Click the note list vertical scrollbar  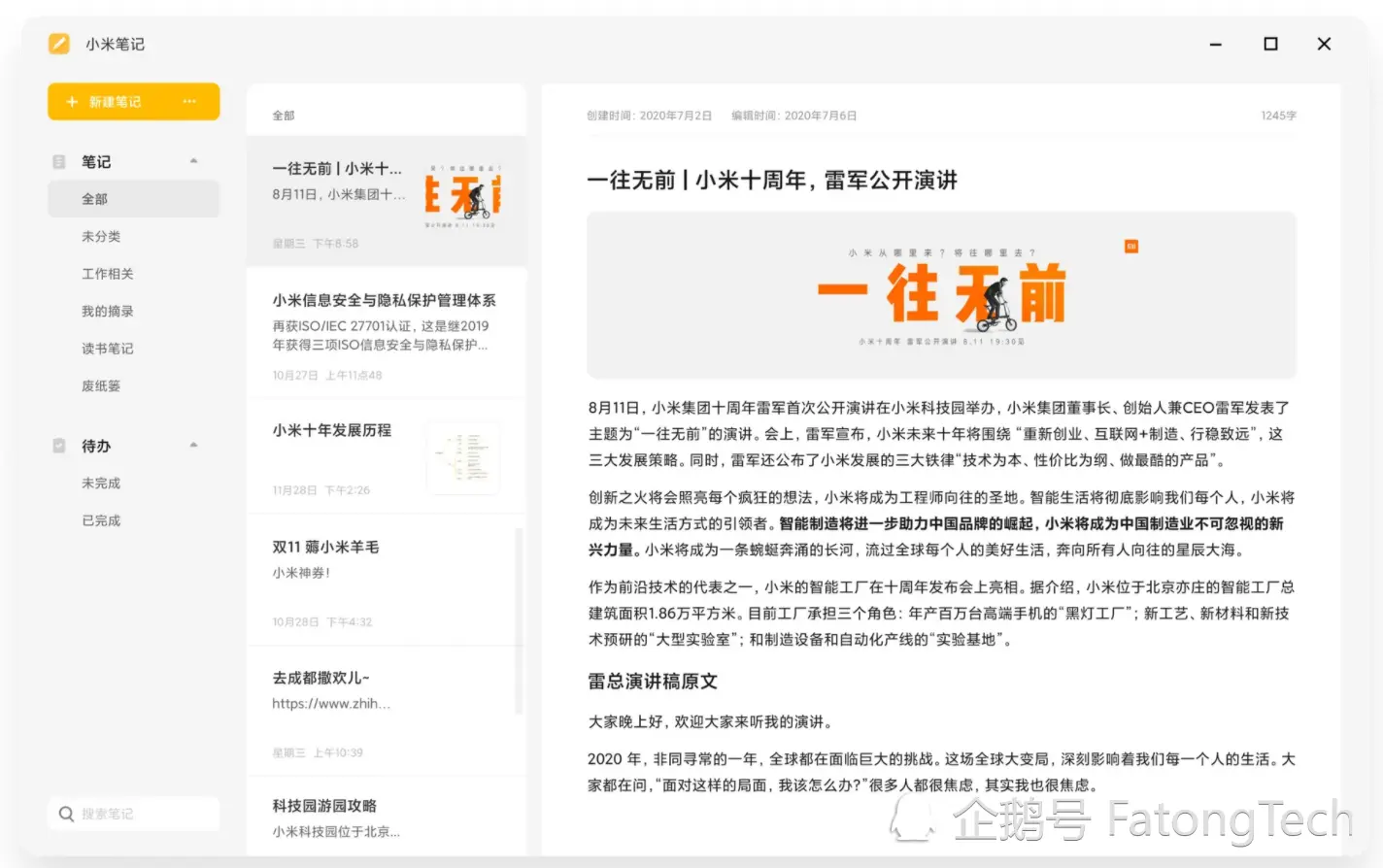(519, 621)
